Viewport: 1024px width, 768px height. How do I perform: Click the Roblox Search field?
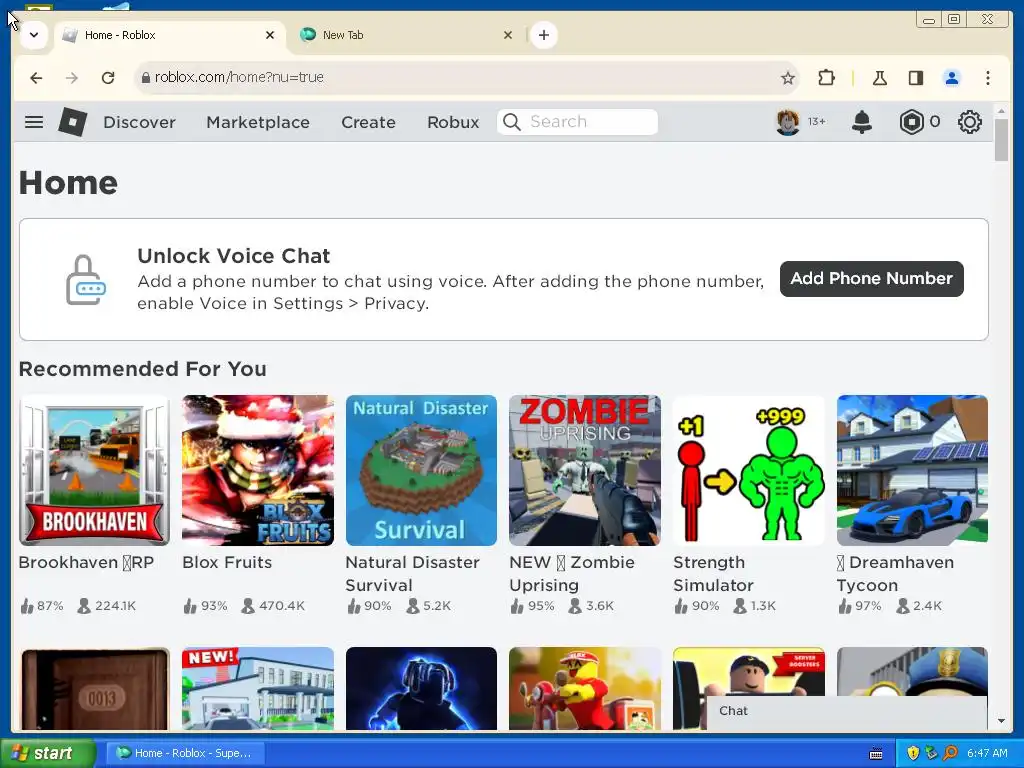point(577,122)
